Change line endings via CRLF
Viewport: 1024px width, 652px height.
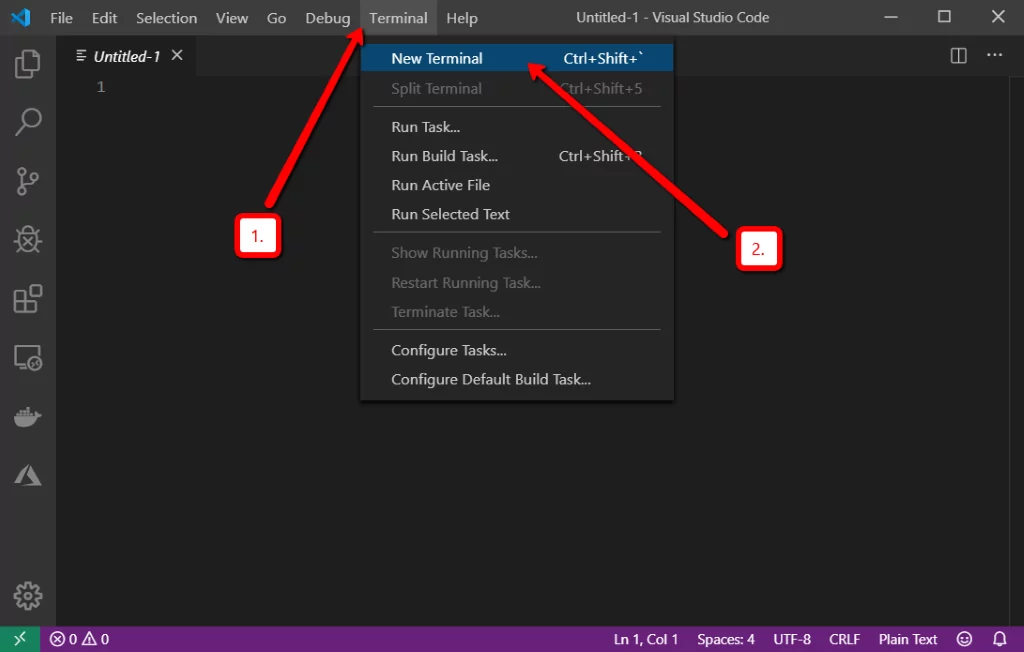[844, 639]
